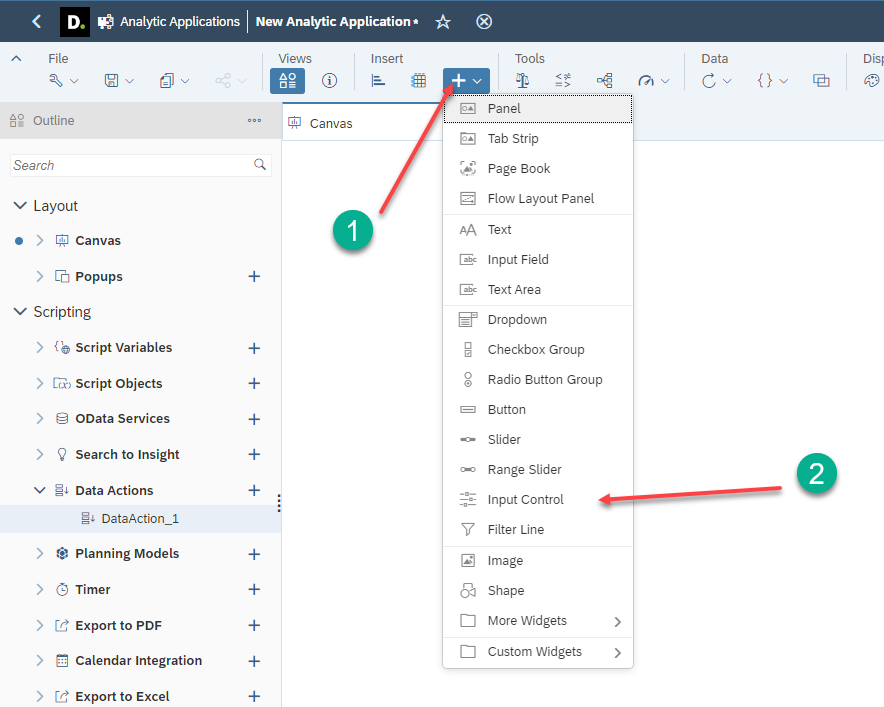The width and height of the screenshot is (884, 707).
Task: Open the Refresh dropdown under Data
Action: 717,81
